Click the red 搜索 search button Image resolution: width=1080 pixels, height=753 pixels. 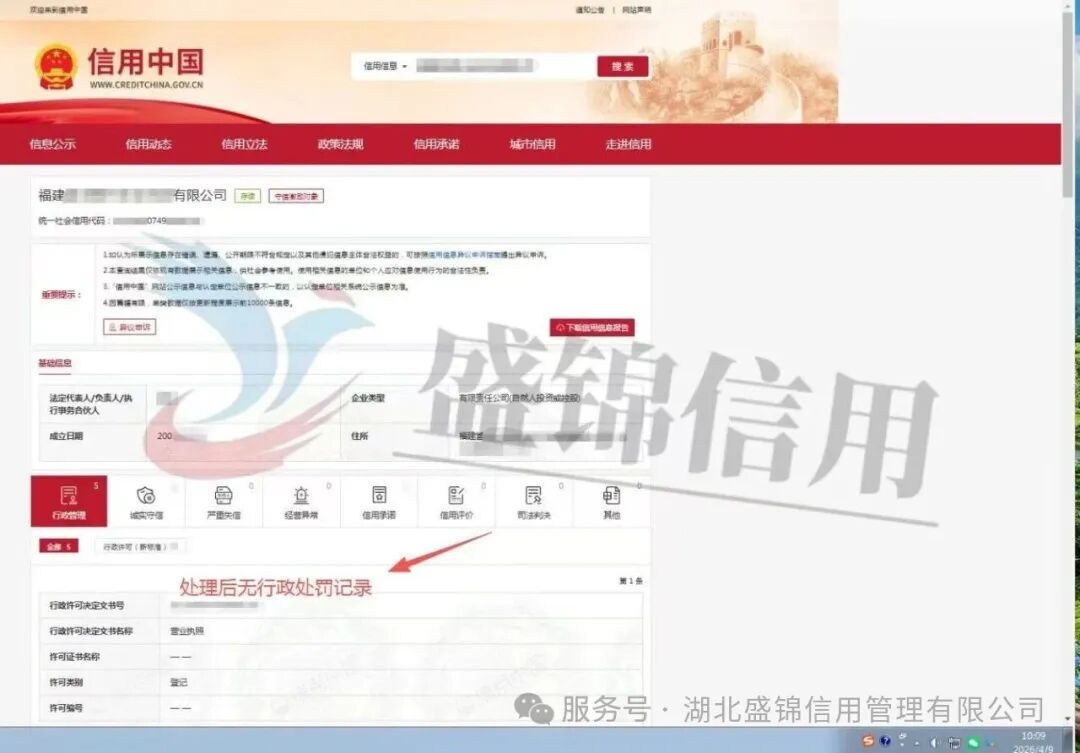[x=623, y=66]
